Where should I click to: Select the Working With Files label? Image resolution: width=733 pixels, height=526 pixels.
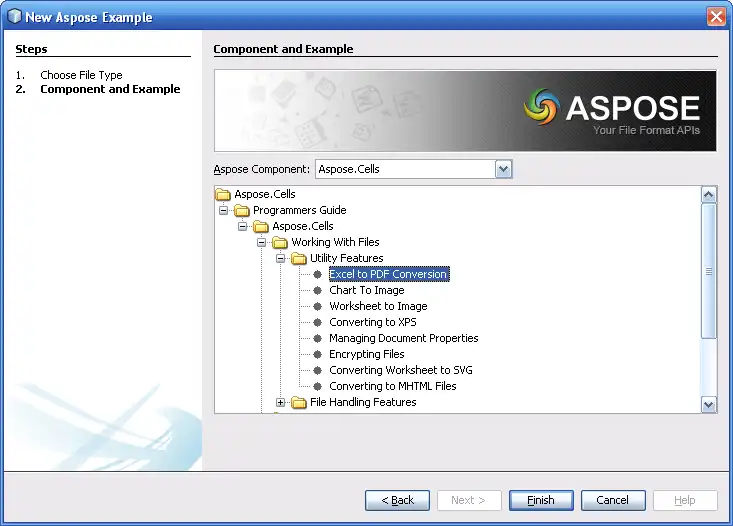coord(335,242)
